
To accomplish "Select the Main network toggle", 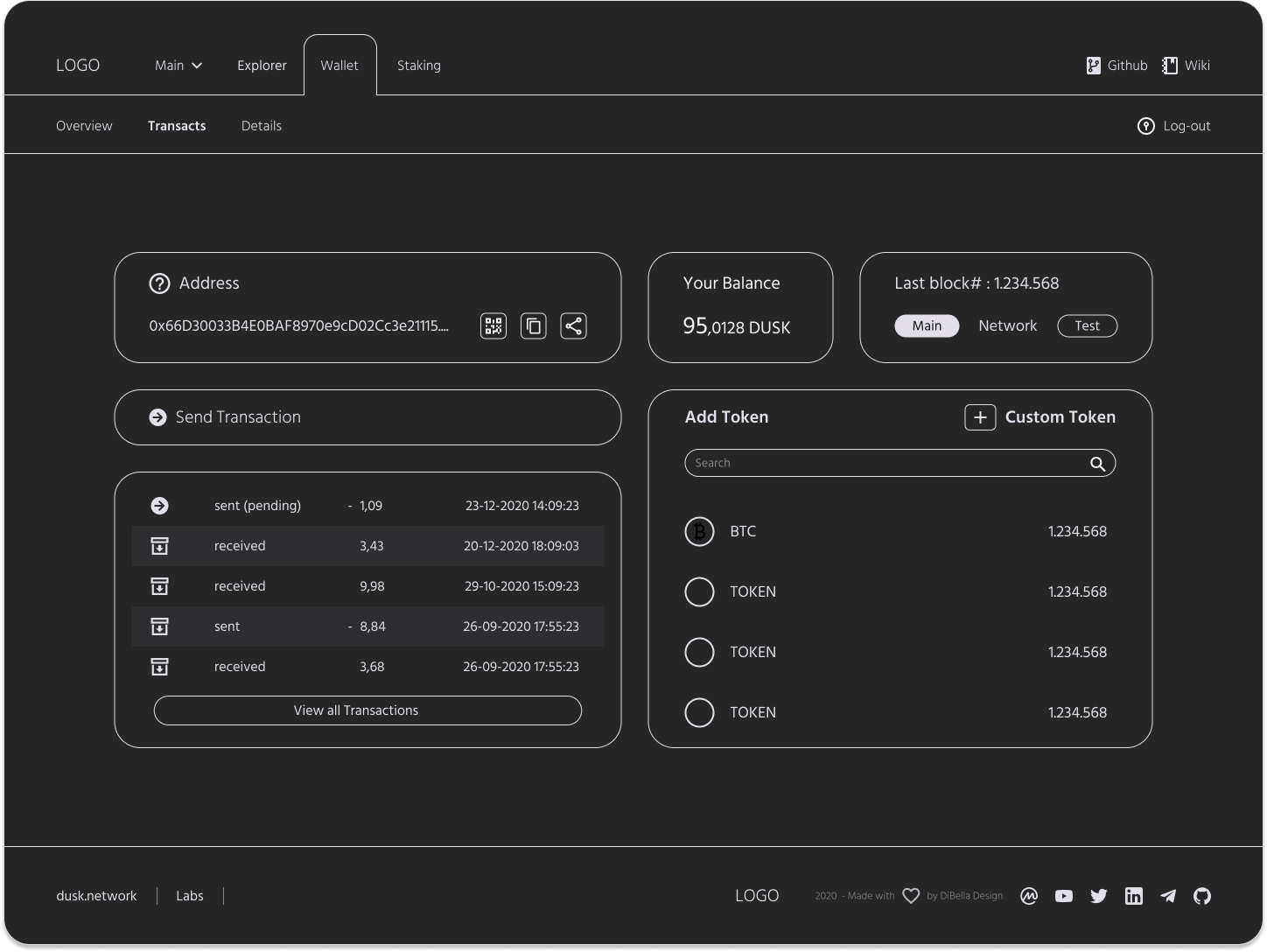I will (x=927, y=326).
